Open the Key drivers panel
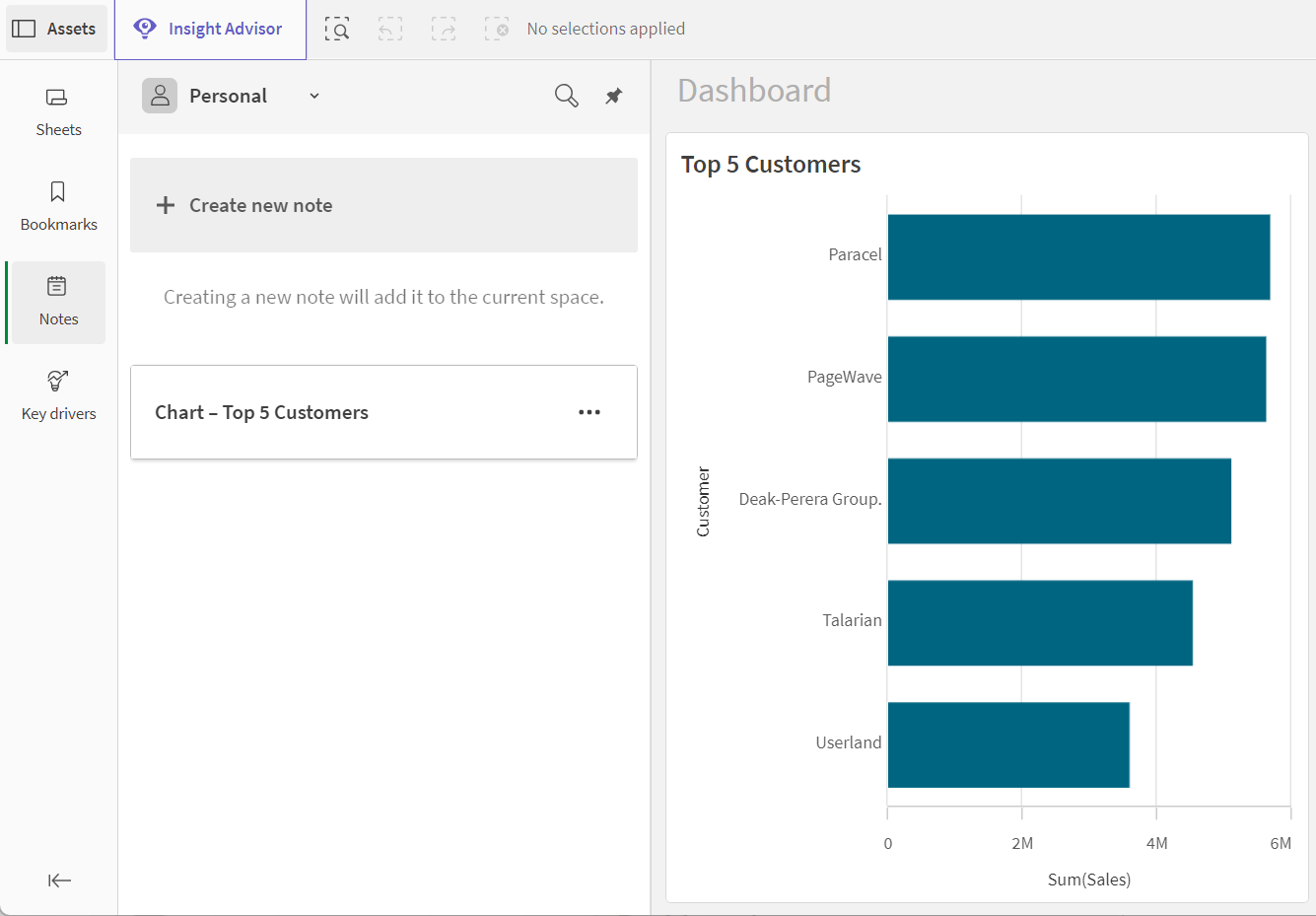The image size is (1316, 916). click(x=58, y=395)
